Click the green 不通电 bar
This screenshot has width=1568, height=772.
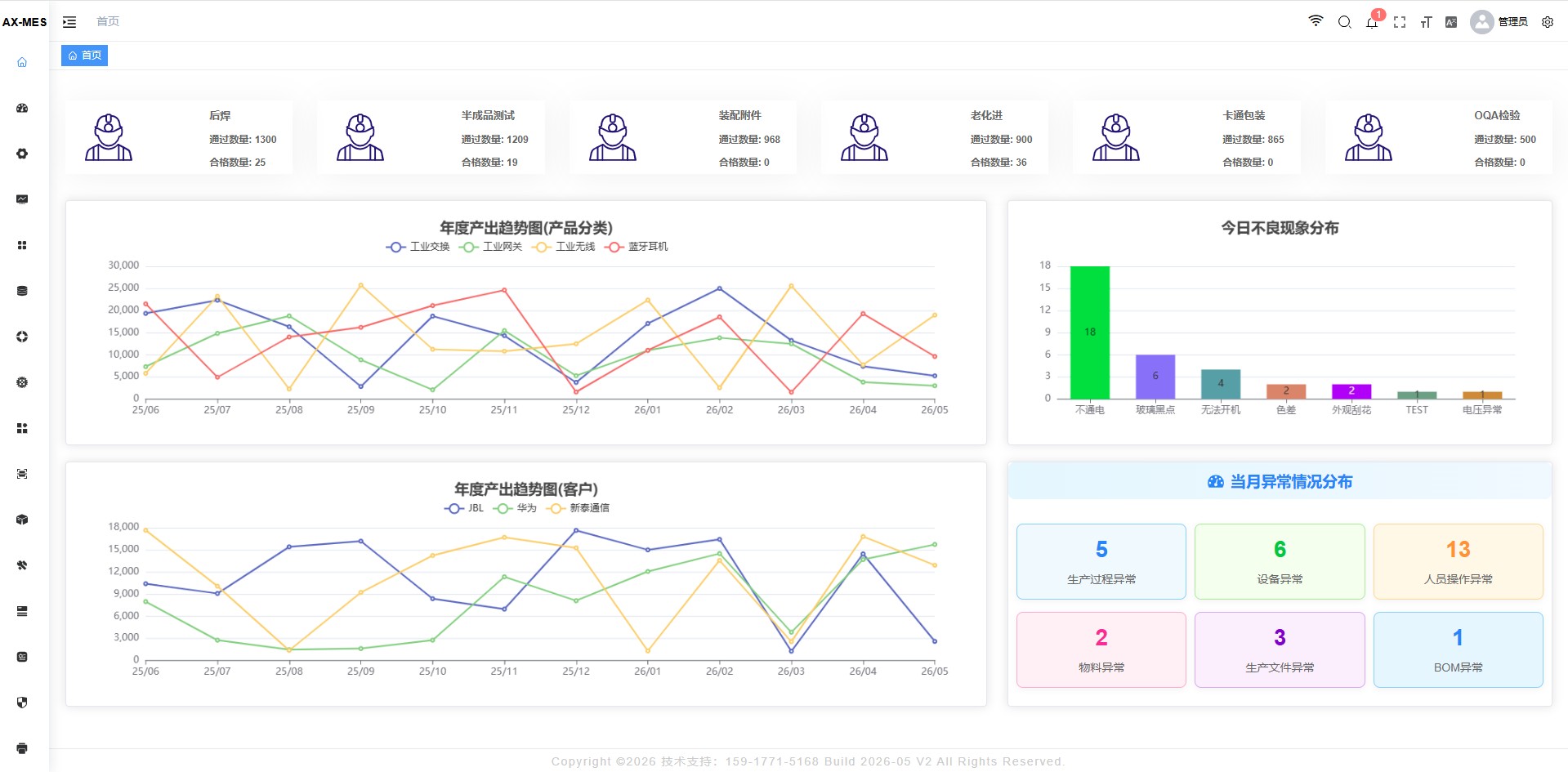1090,332
